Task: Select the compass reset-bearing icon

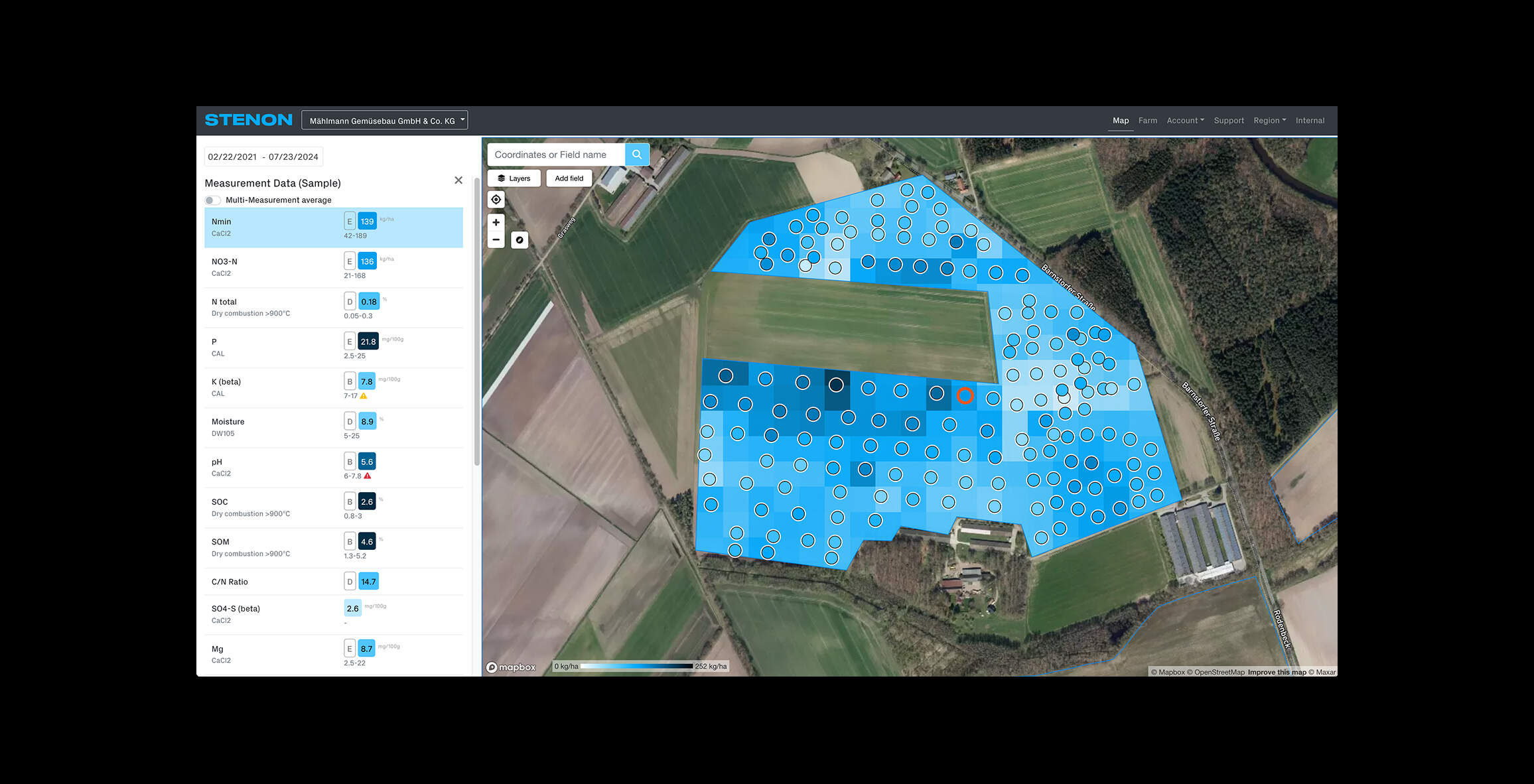Action: click(x=520, y=239)
